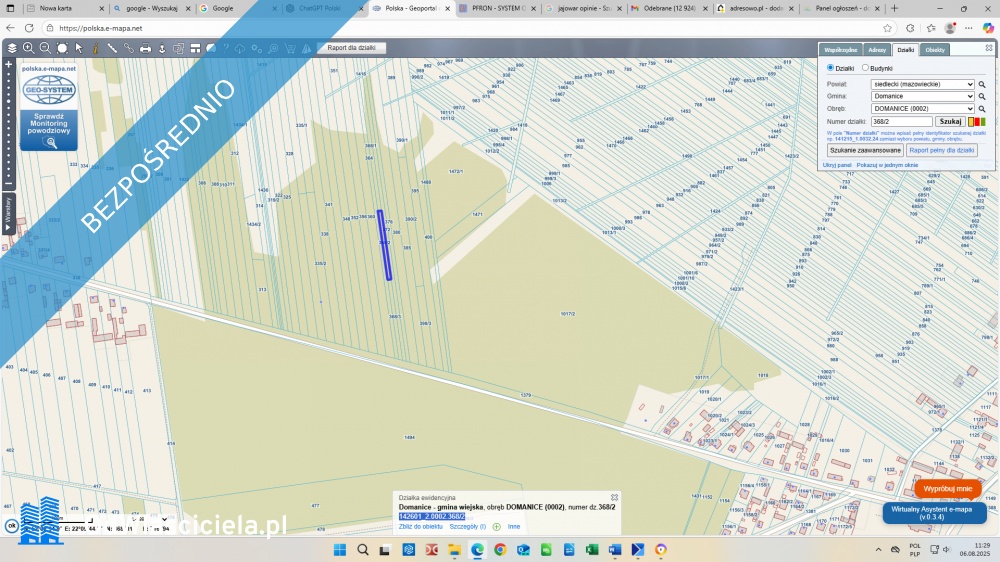
Task: Click the Szukanie zaawansowane button
Action: pyautogui.click(x=865, y=150)
